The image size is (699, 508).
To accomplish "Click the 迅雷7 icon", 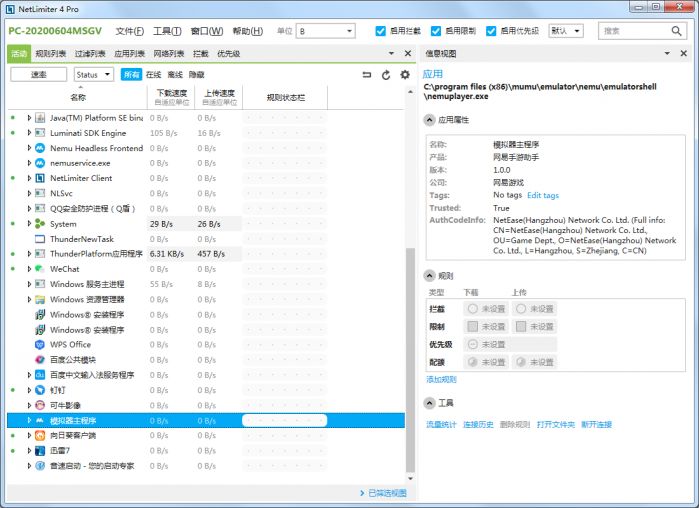I will pyautogui.click(x=40, y=451).
